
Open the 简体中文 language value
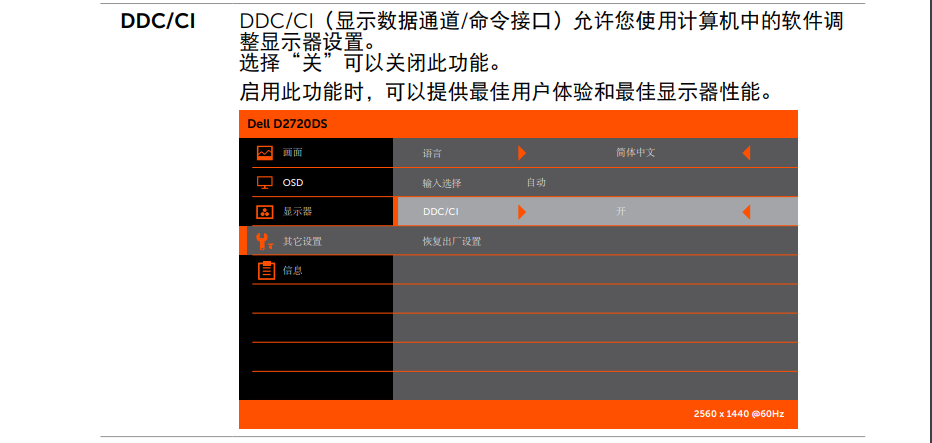[x=635, y=153]
